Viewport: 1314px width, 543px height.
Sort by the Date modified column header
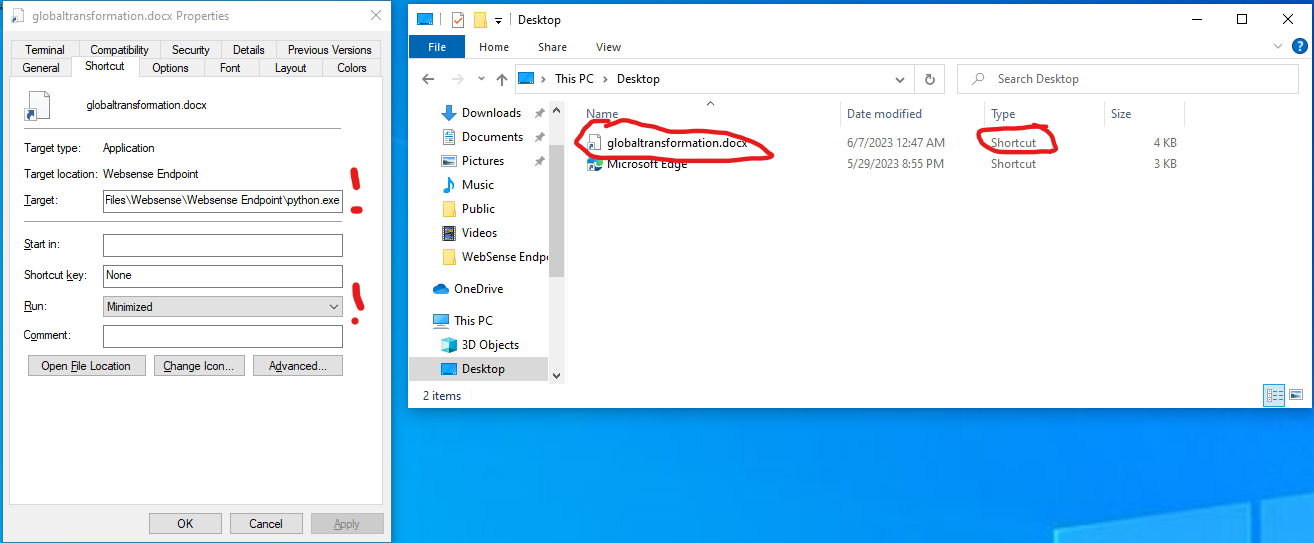coord(884,114)
